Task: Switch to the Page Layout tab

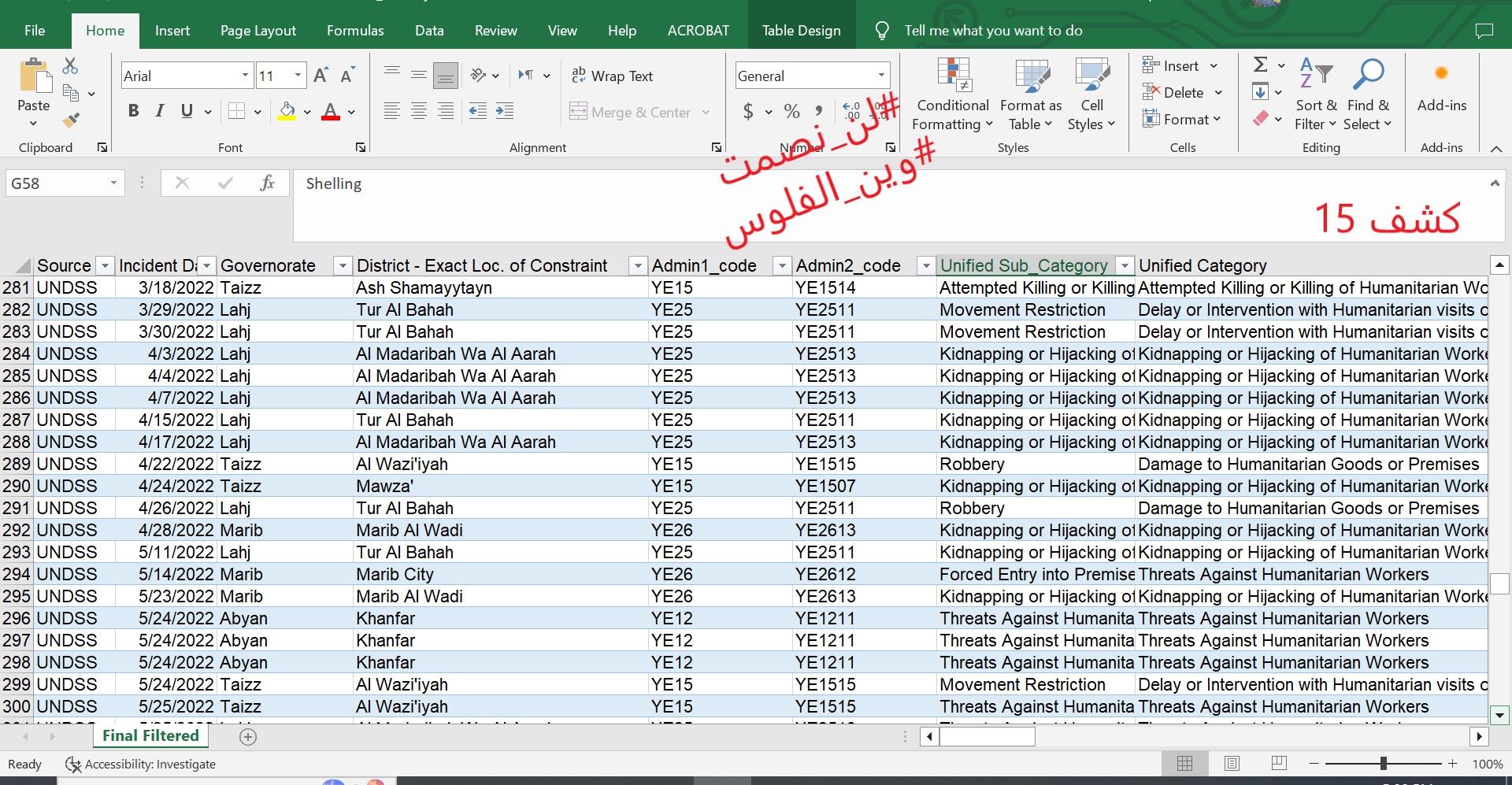Action: 258,31
